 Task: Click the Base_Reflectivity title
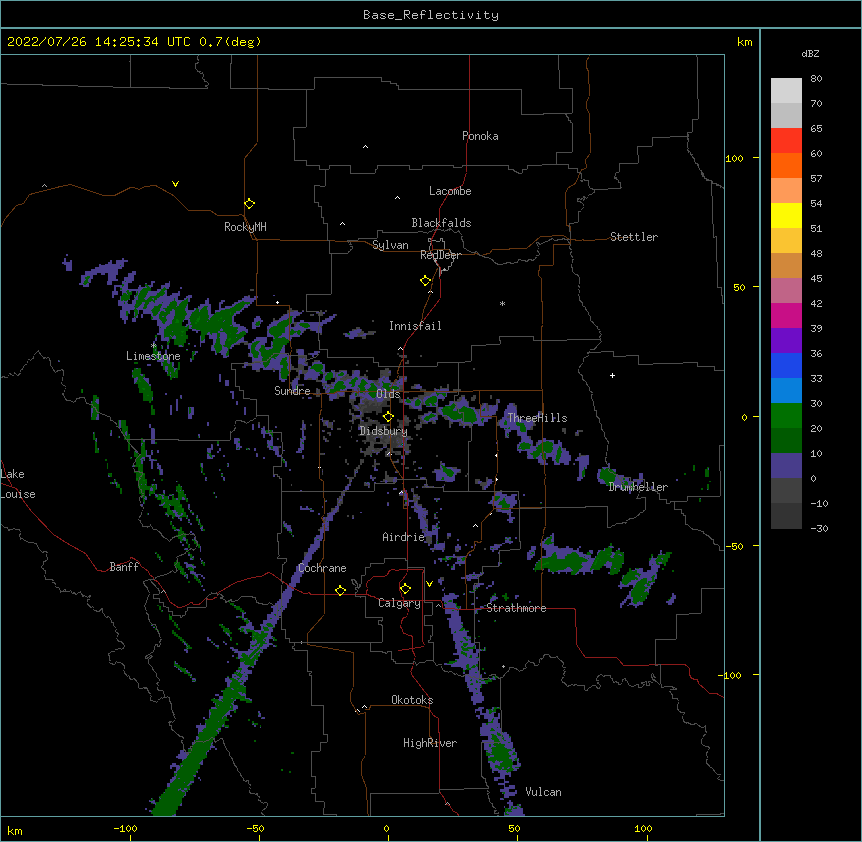(x=431, y=15)
